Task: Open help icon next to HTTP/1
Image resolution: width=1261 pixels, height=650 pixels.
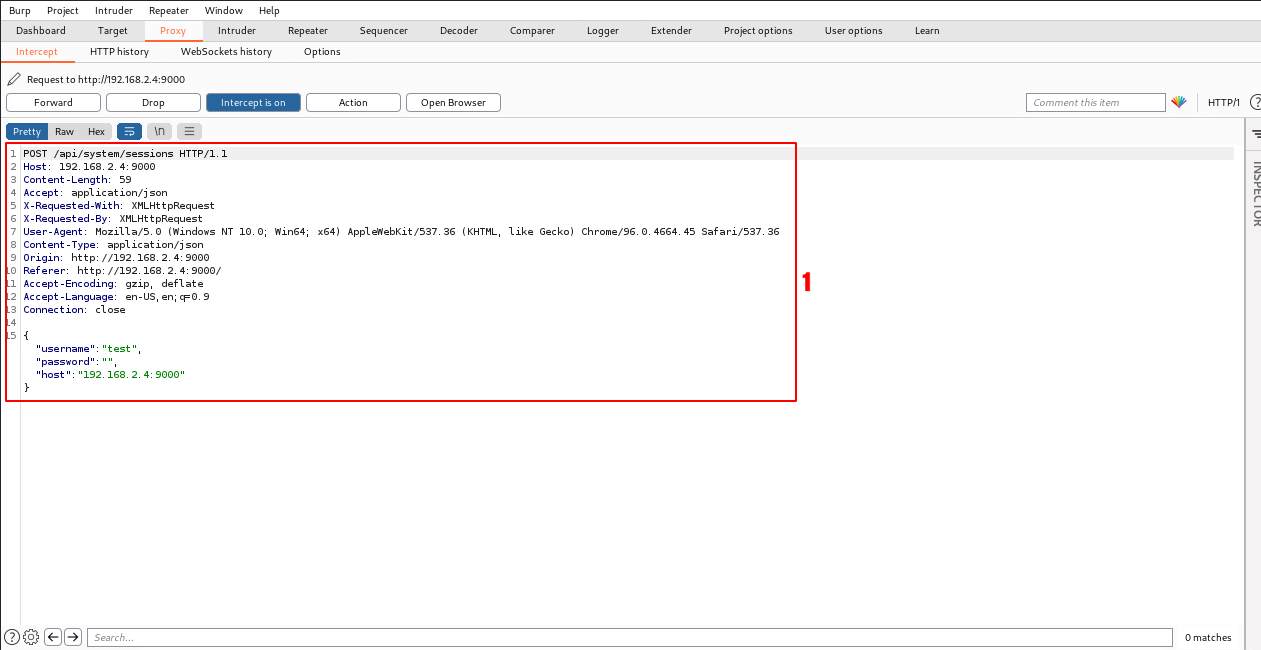Action: [x=1255, y=102]
